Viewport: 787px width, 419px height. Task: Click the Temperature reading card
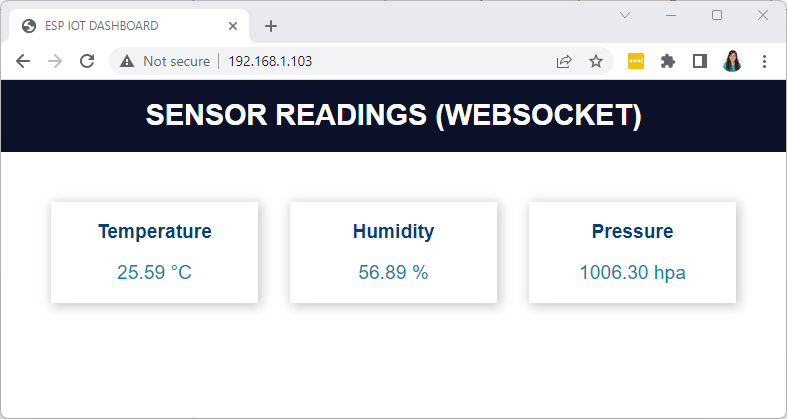[154, 252]
